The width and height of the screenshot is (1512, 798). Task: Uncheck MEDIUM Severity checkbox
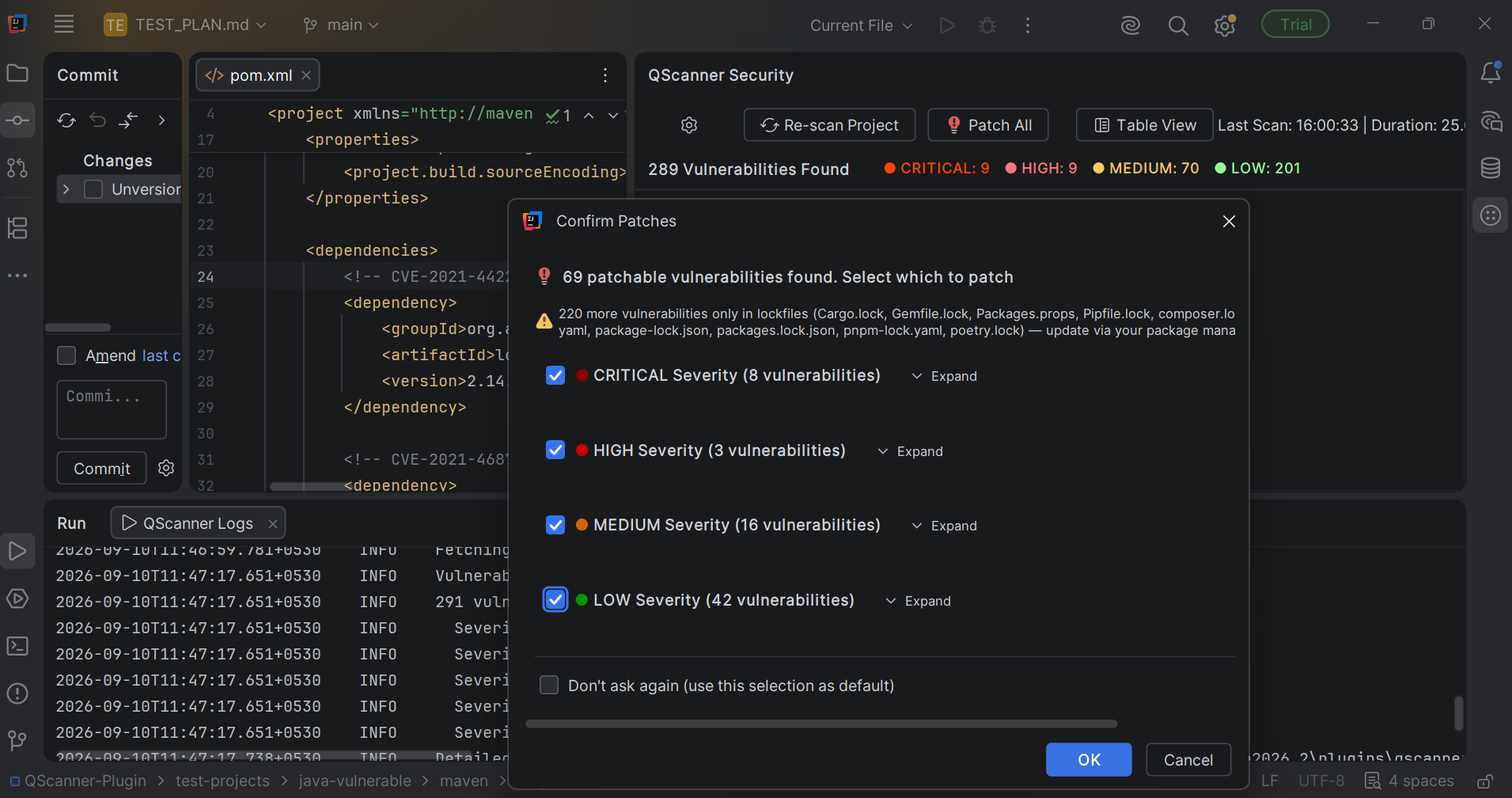click(x=555, y=525)
